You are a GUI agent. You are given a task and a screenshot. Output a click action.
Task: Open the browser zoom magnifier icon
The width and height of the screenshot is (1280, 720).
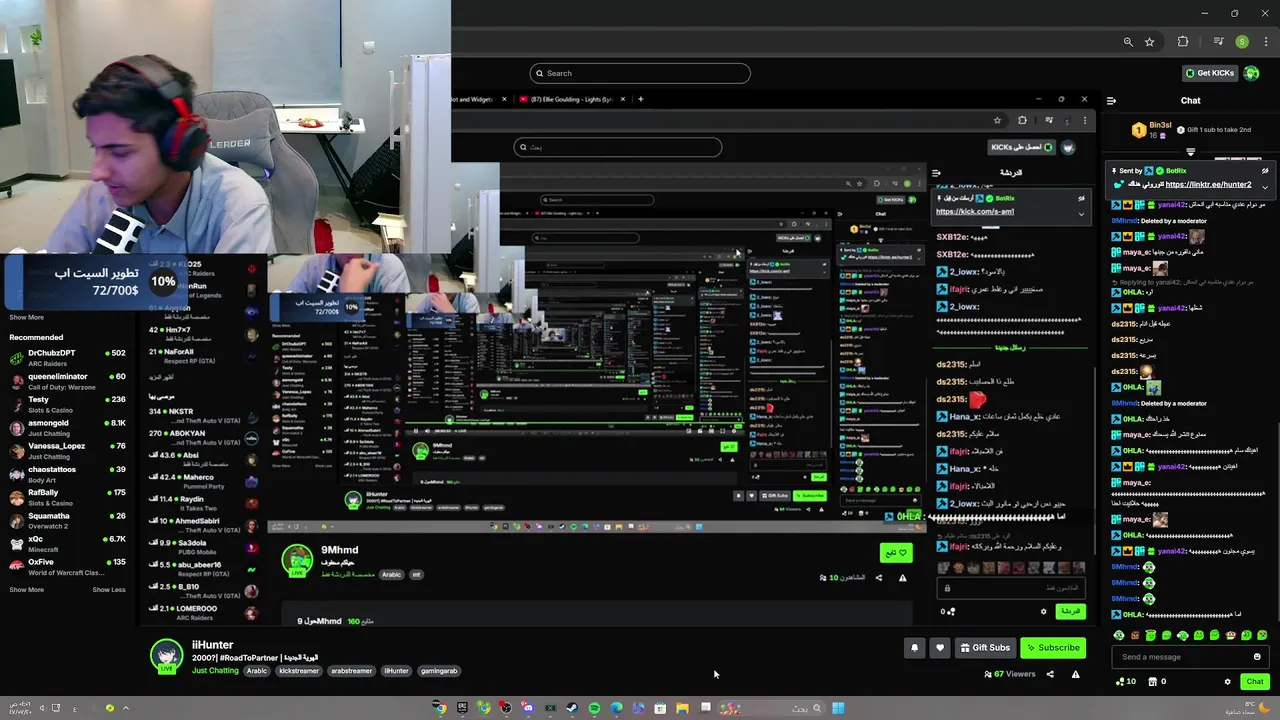[x=1128, y=42]
